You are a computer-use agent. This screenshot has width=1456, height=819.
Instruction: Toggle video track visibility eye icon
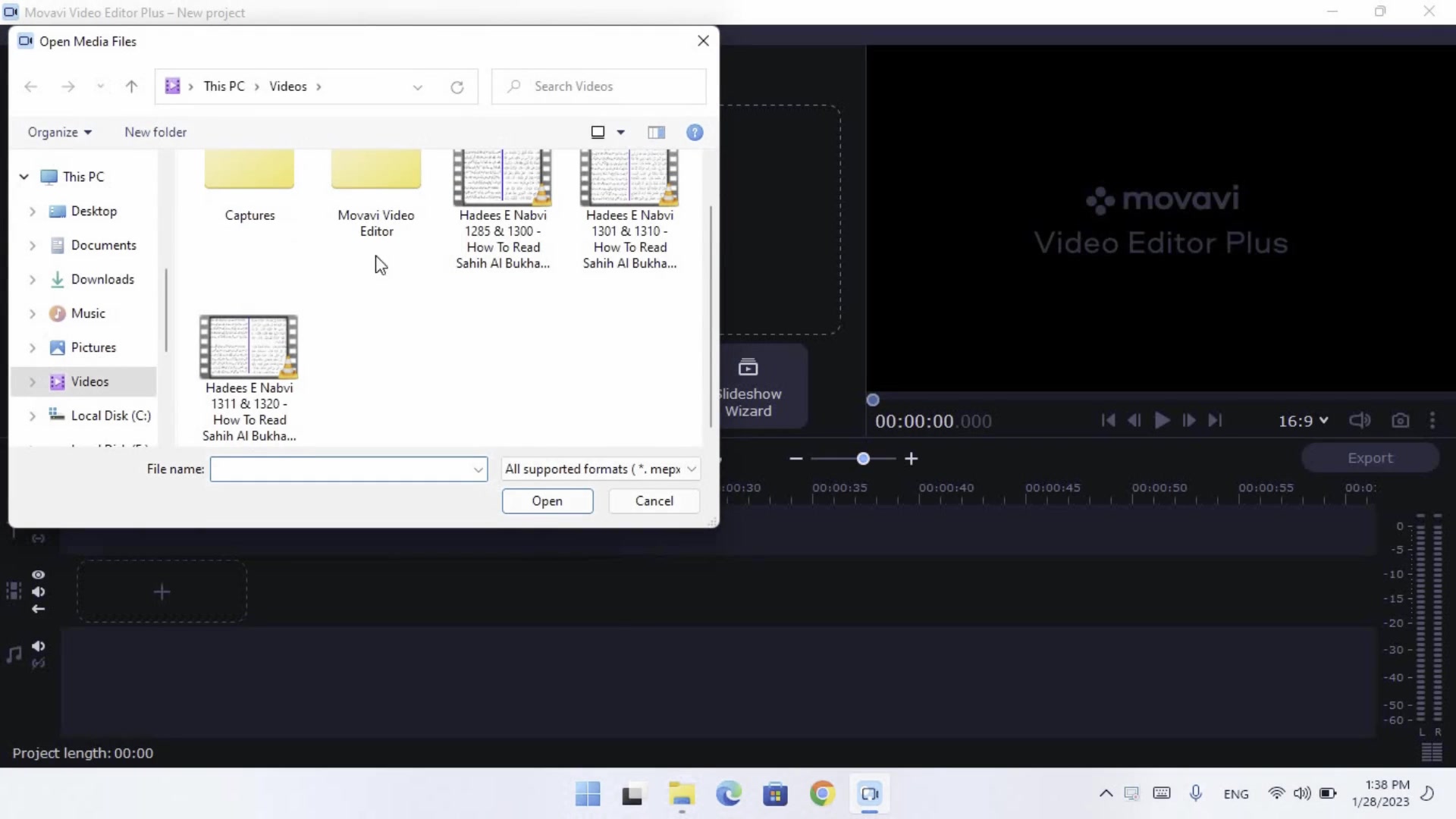coord(39,575)
